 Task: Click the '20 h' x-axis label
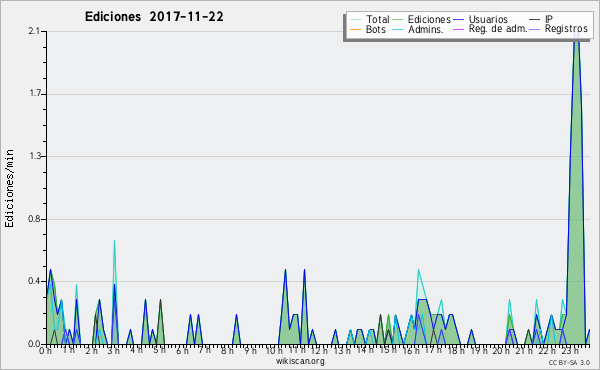pyautogui.click(x=502, y=350)
